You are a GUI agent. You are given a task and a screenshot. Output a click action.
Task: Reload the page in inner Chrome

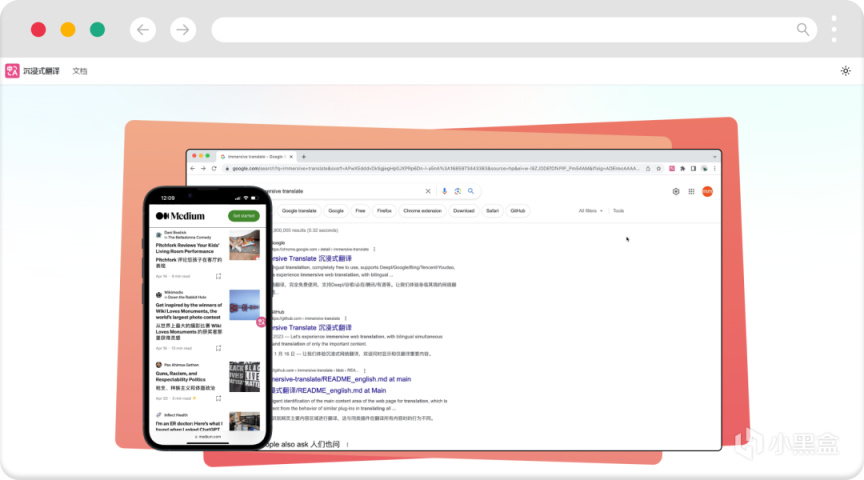tap(214, 169)
